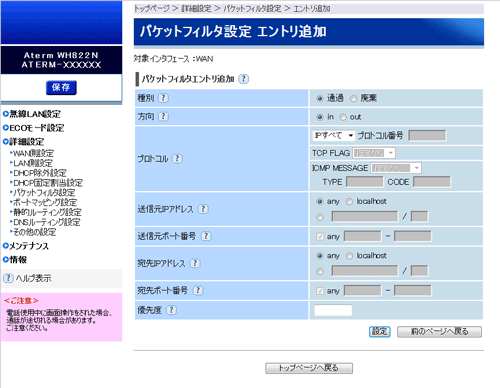Click トップページ in the breadcrumb
Screen dimensions: 500x388
(x=152, y=9)
